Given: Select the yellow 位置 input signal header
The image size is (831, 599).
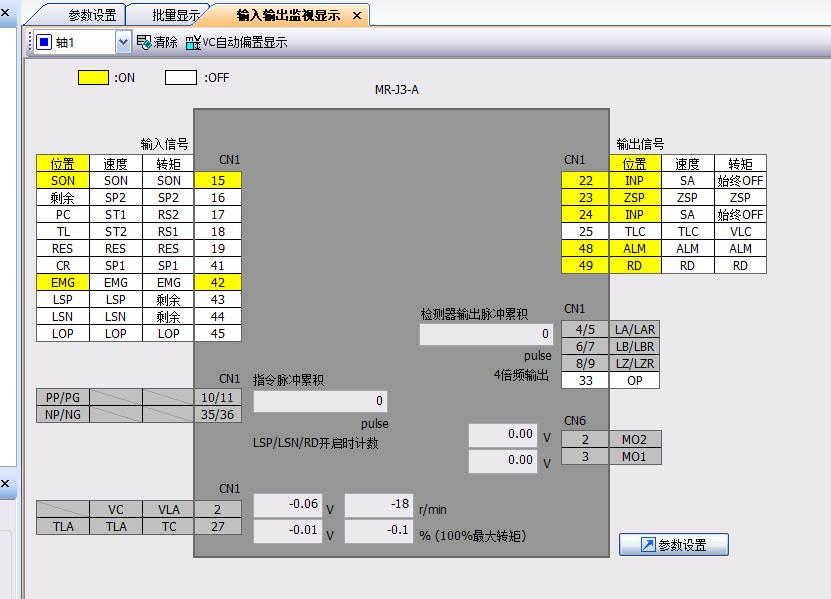Looking at the screenshot, I should 63,164.
